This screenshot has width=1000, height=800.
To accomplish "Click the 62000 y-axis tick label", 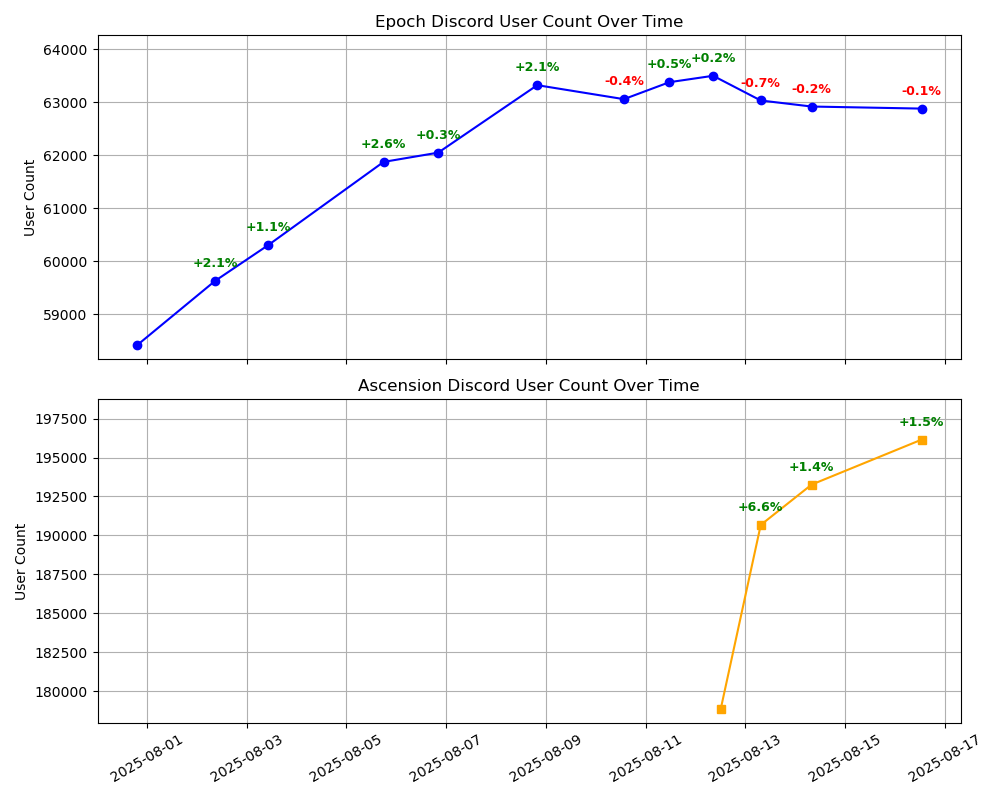I will [67, 156].
